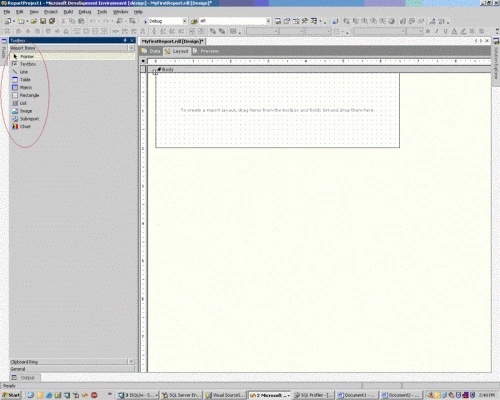Switch to Document2 taskbar button

(400, 395)
